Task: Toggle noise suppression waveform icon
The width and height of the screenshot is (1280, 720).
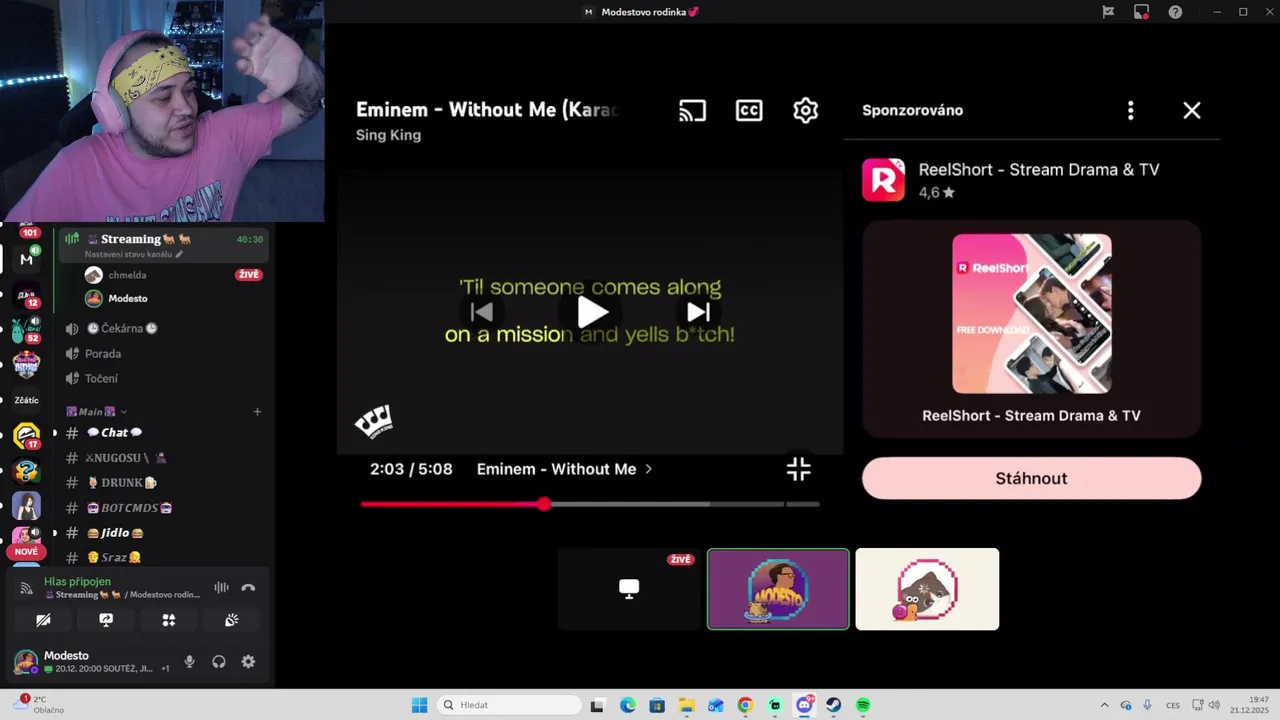Action: pyautogui.click(x=221, y=588)
